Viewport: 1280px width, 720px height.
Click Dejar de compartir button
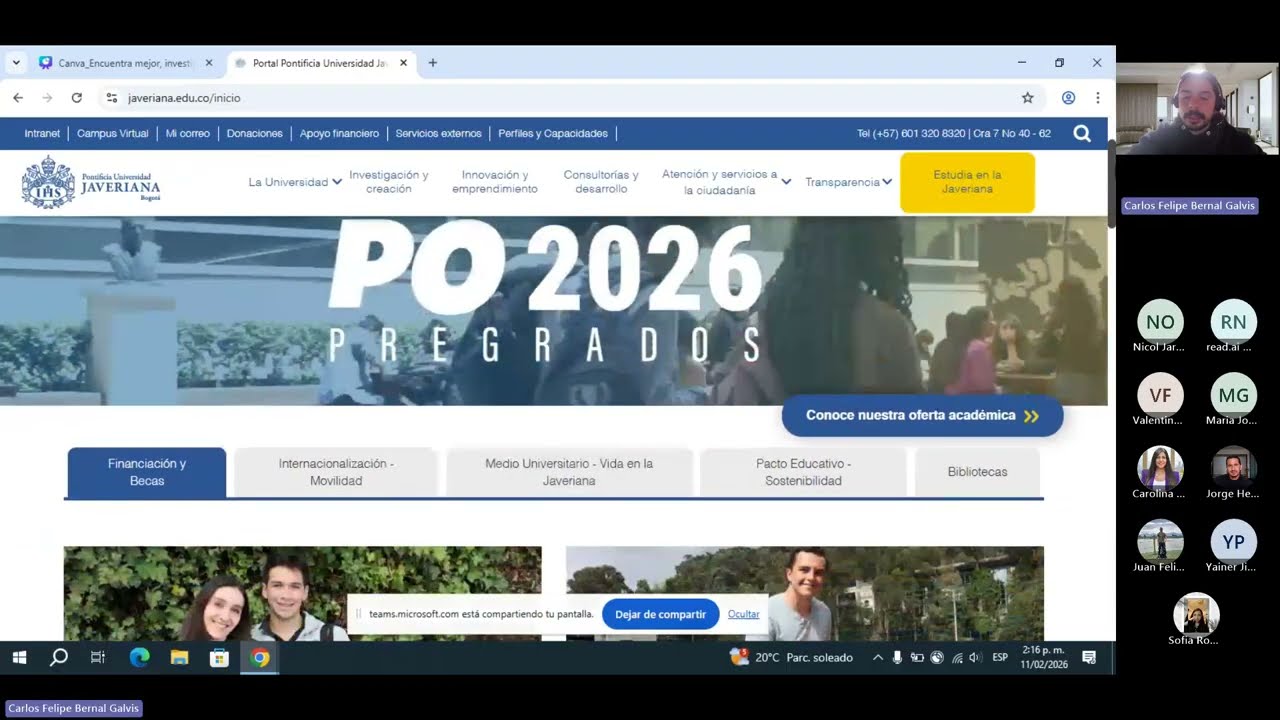(660, 614)
